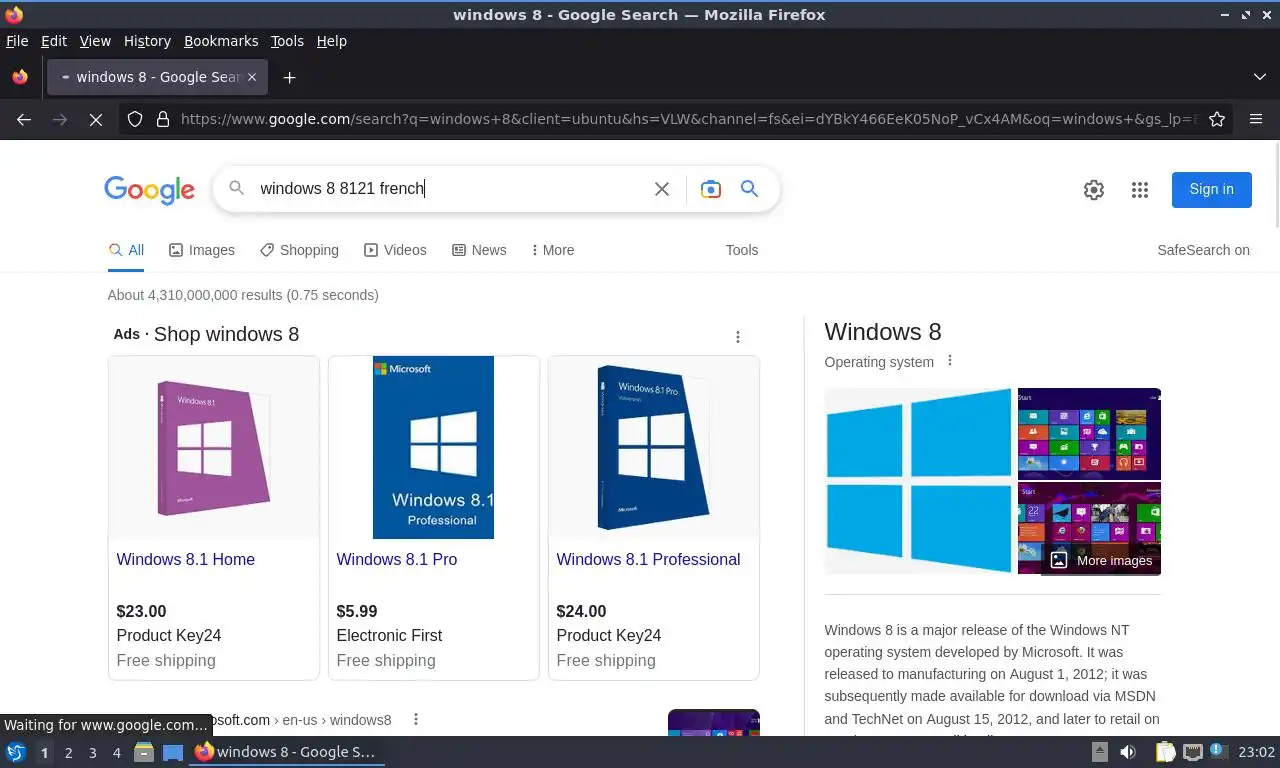This screenshot has height=768, width=1280.
Task: Open the notification info tray icon
Action: tap(1218, 751)
